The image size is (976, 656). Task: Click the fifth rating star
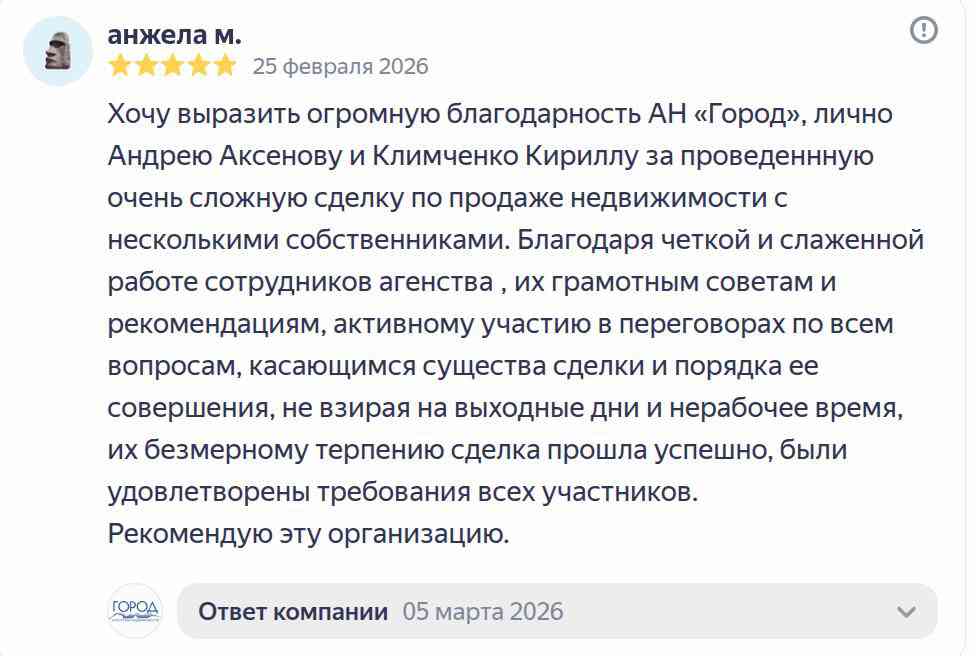coord(227,66)
